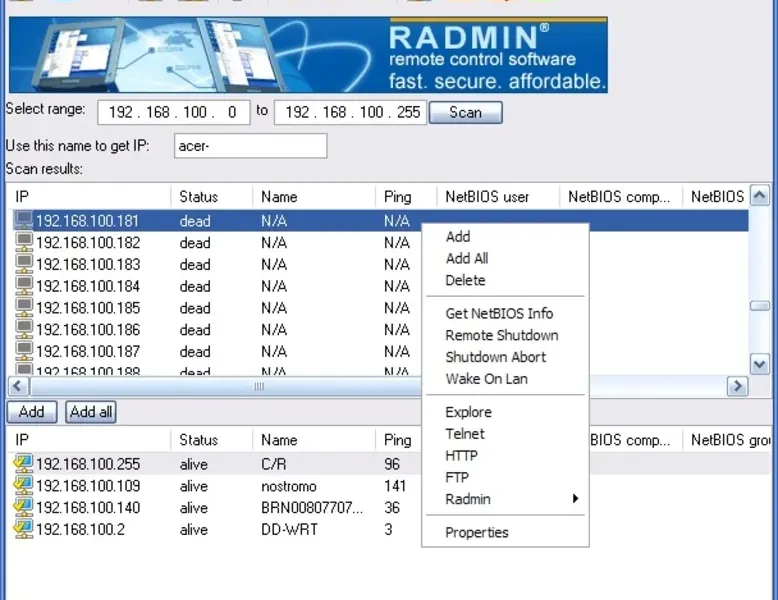Choose Add from the context menu
Image resolution: width=778 pixels, height=600 pixels.
(x=505, y=237)
